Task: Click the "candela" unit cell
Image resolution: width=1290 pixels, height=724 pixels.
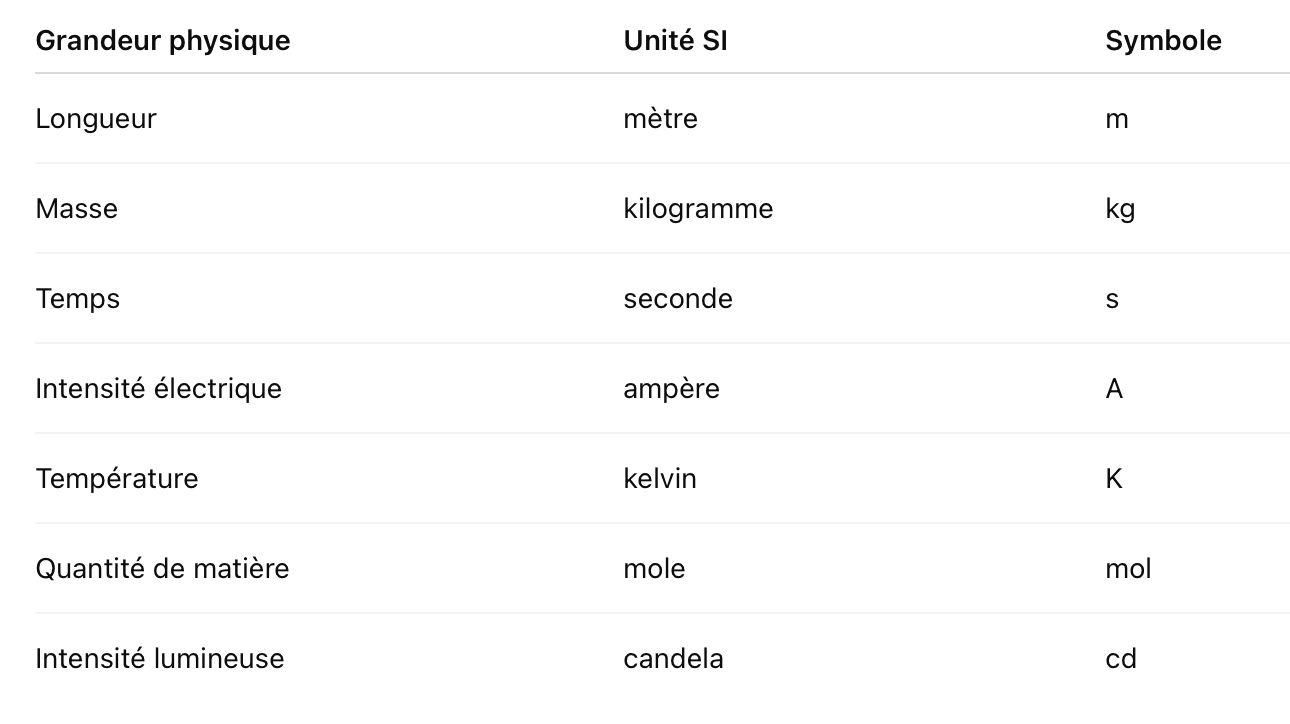Action: (x=673, y=659)
